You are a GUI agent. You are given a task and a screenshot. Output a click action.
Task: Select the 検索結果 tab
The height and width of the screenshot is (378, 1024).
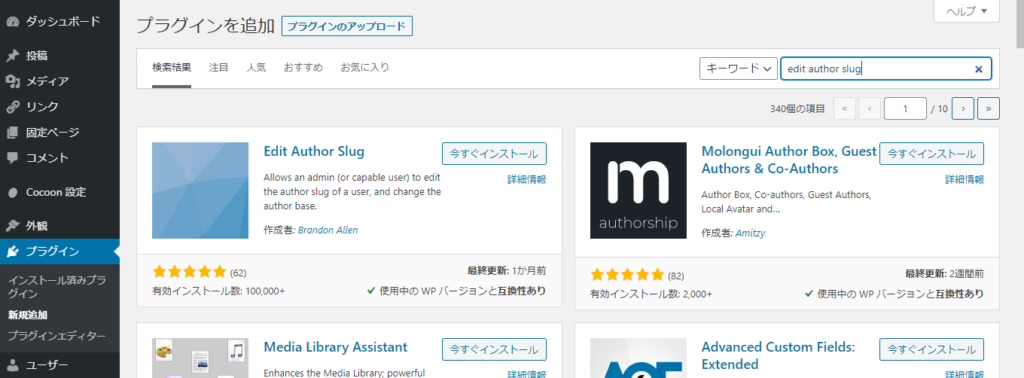tap(172, 67)
